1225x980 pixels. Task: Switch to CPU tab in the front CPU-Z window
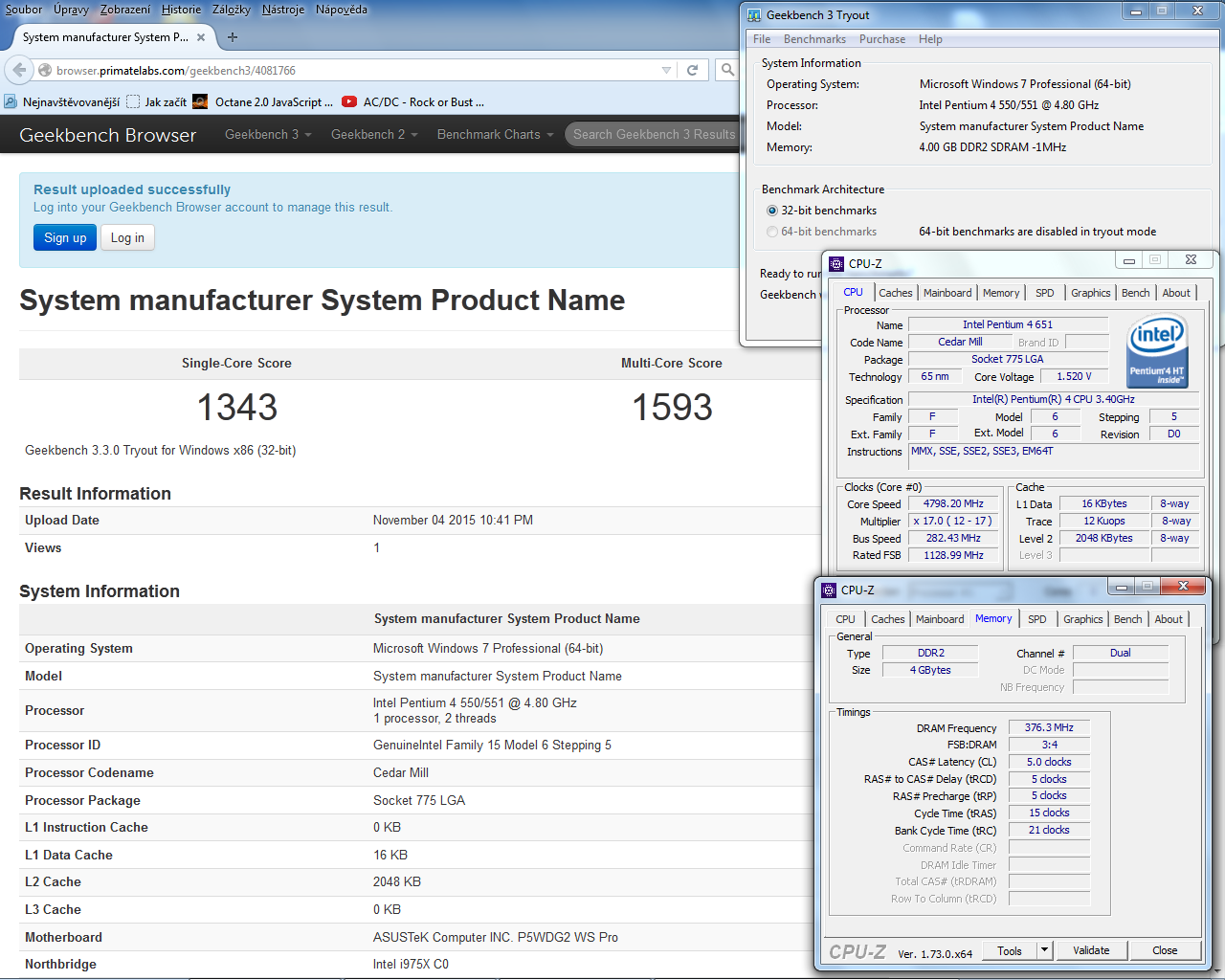[x=845, y=619]
